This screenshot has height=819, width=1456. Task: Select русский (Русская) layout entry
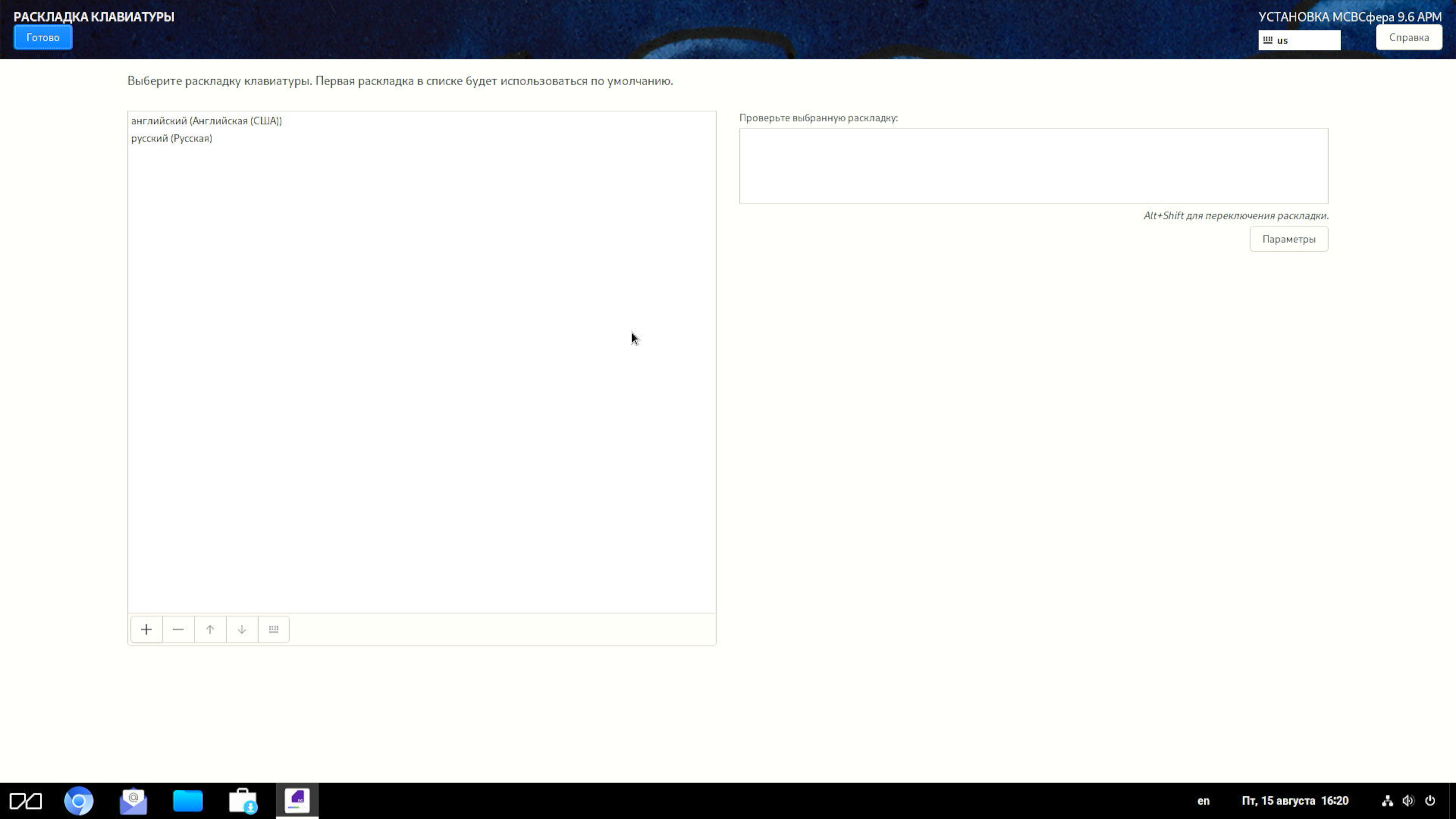coord(172,138)
